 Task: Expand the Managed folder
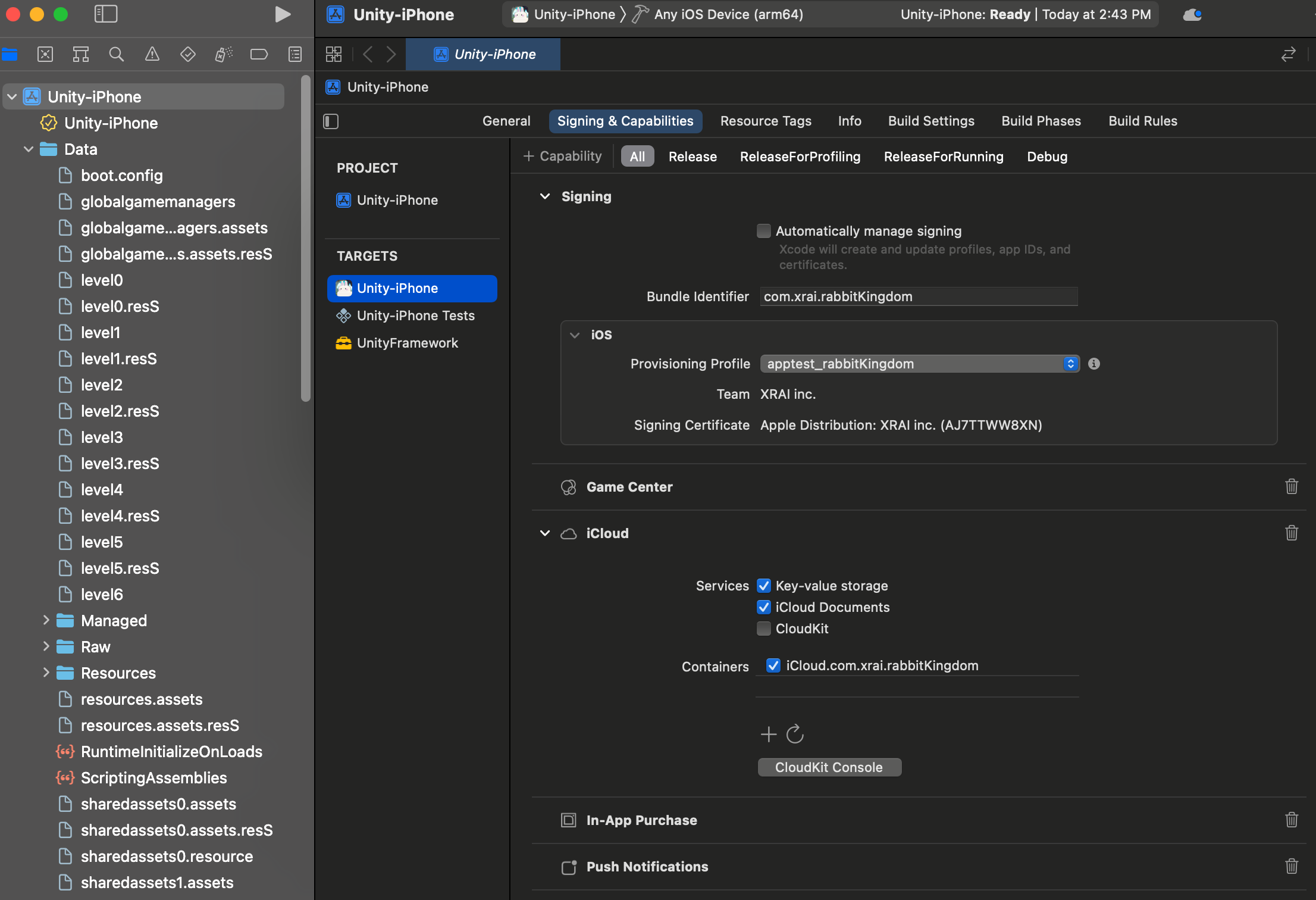[x=46, y=620]
